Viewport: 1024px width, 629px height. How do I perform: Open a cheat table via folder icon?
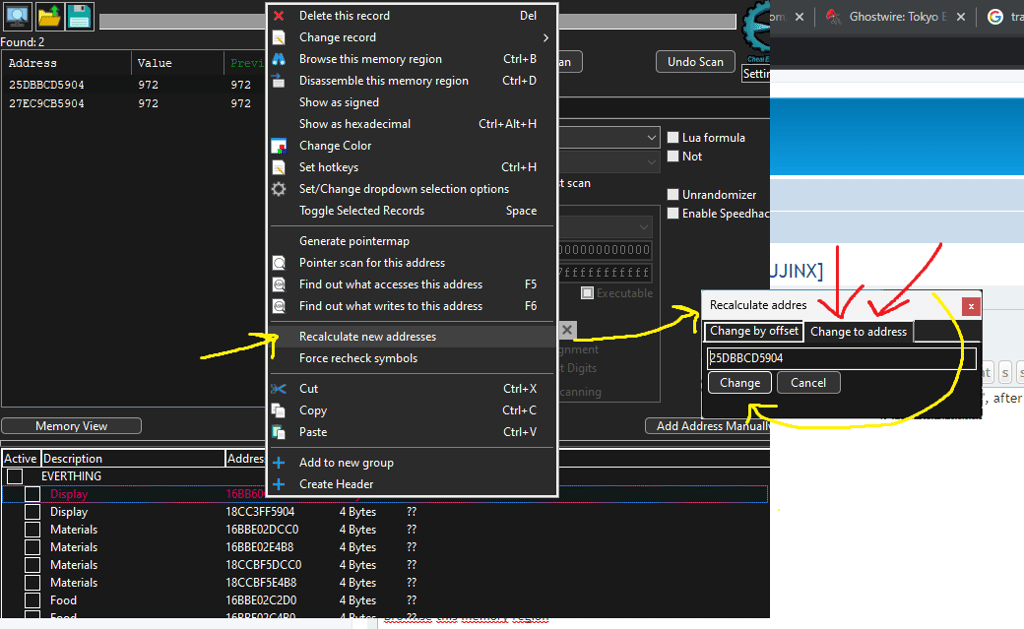(x=49, y=16)
